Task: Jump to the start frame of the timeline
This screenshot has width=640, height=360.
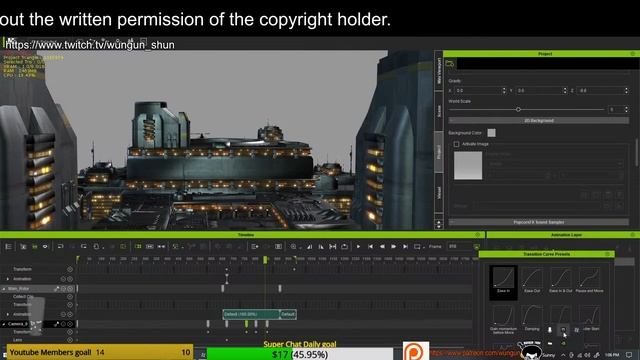Action: coord(370,247)
